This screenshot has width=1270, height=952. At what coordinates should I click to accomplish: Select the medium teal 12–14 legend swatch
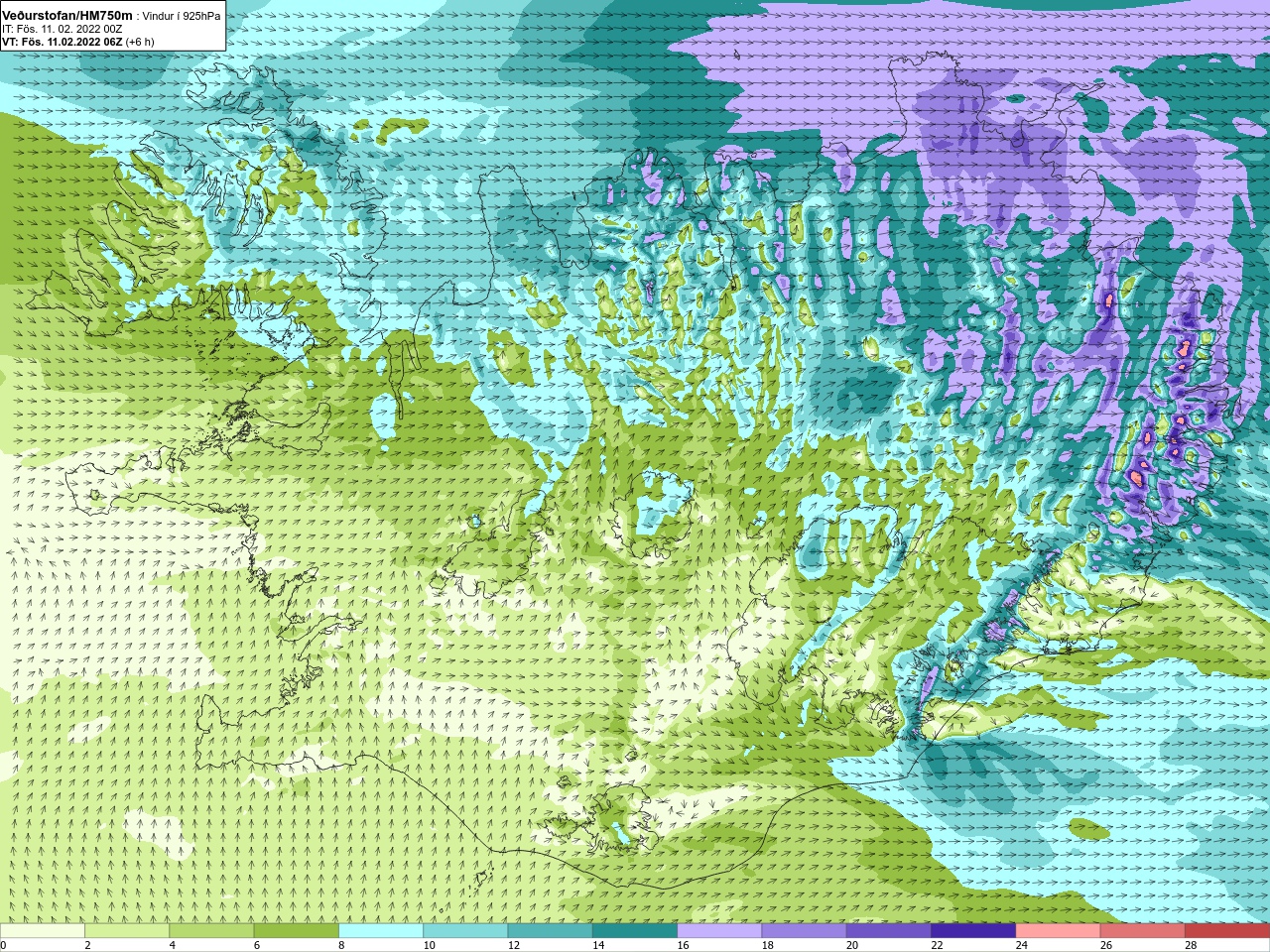pos(551,931)
